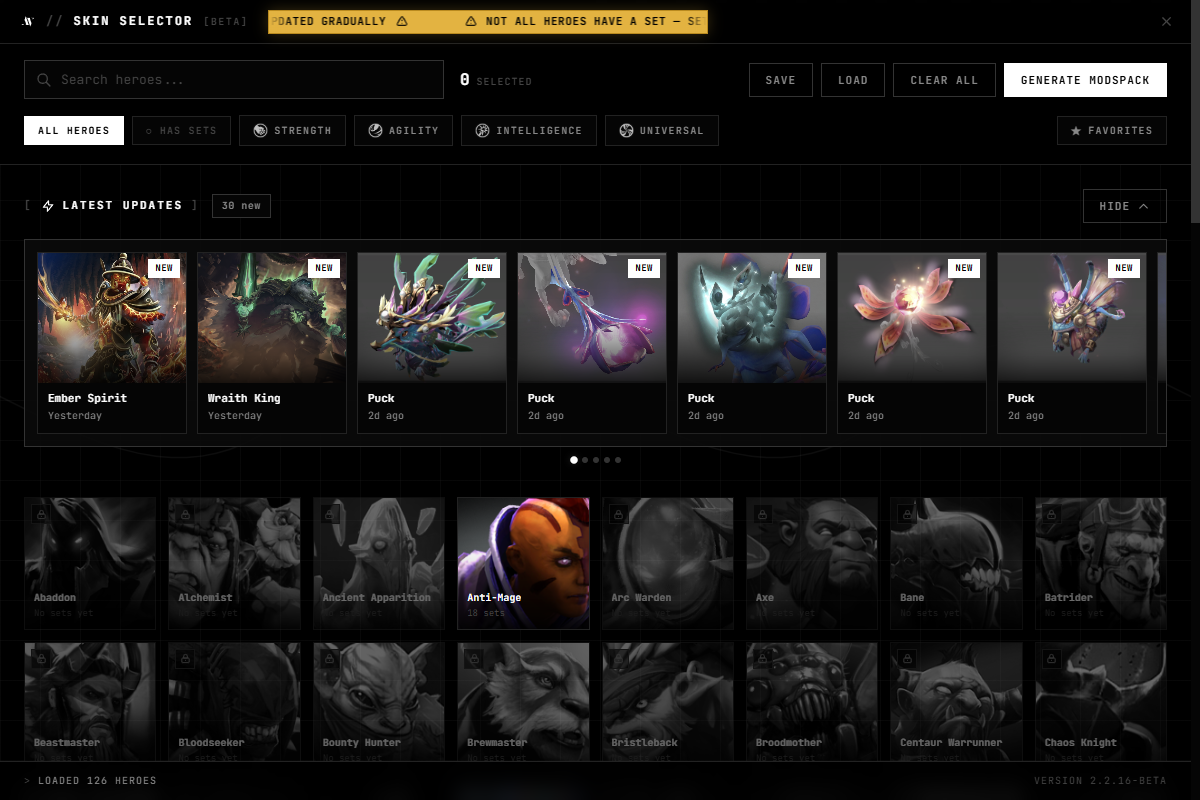Go to second carousel page dot
The image size is (1200, 800).
coord(585,460)
